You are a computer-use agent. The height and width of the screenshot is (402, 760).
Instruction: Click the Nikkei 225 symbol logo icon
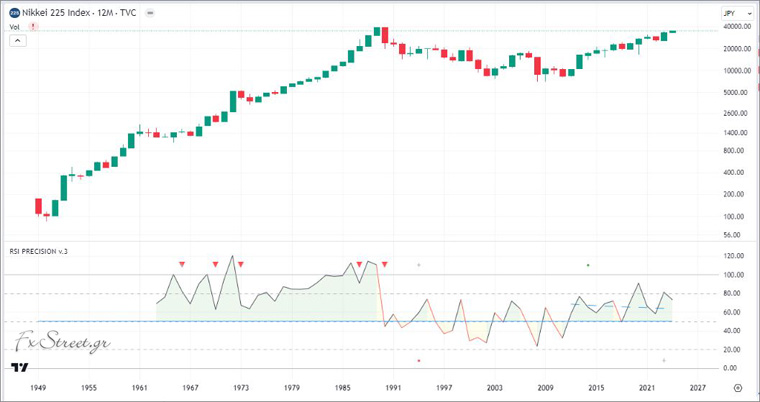pos(14,12)
